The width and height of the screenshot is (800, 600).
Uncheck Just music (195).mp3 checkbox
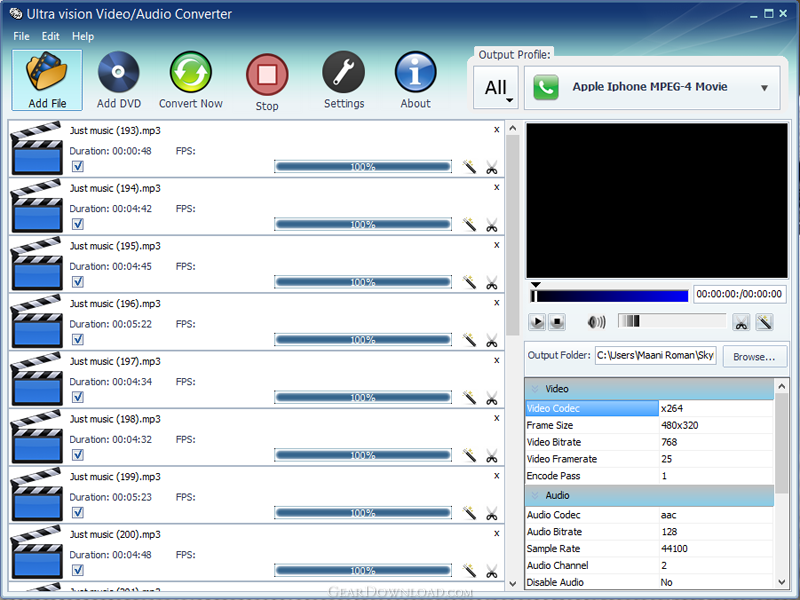[x=78, y=282]
